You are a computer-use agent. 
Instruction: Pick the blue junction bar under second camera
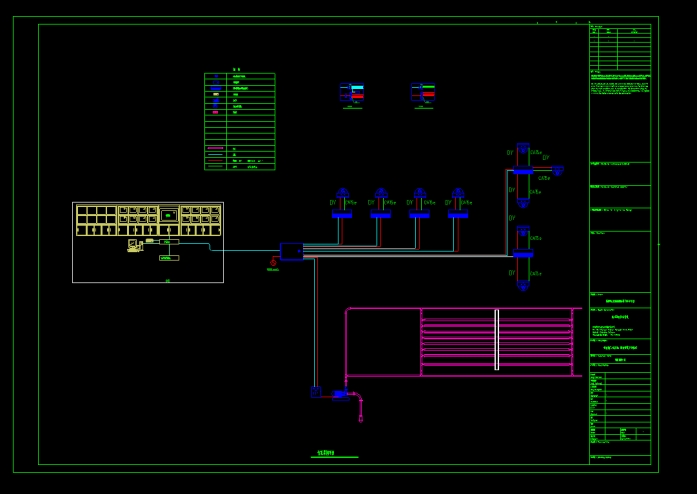pos(381,214)
